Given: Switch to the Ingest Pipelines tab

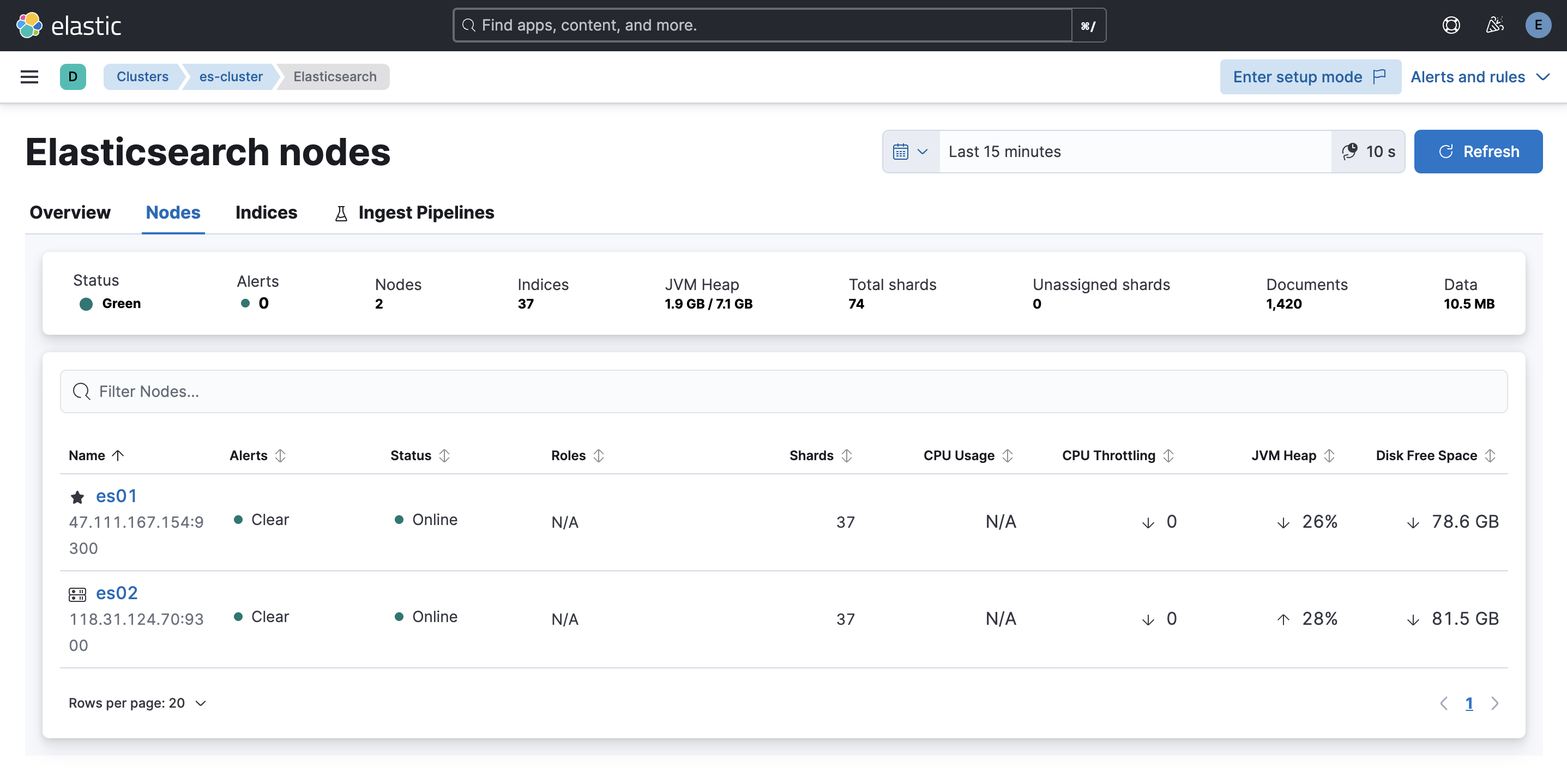Looking at the screenshot, I should pyautogui.click(x=426, y=212).
